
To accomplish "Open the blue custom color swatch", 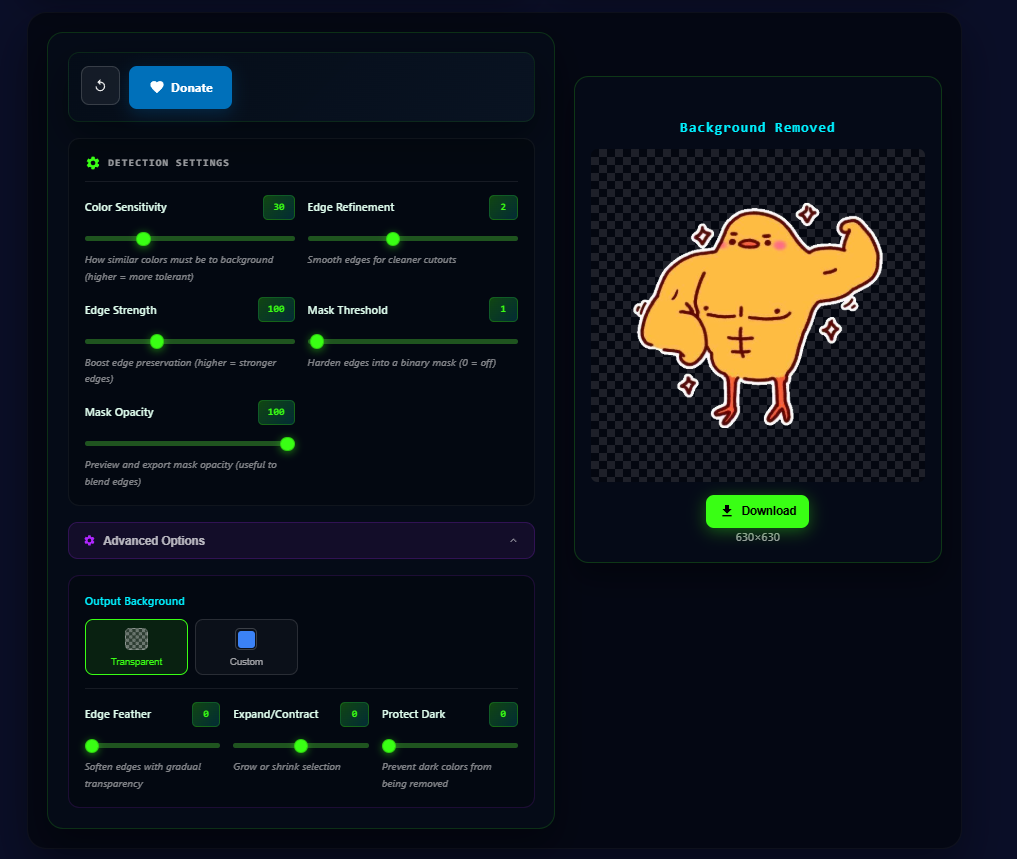I will (x=246, y=639).
